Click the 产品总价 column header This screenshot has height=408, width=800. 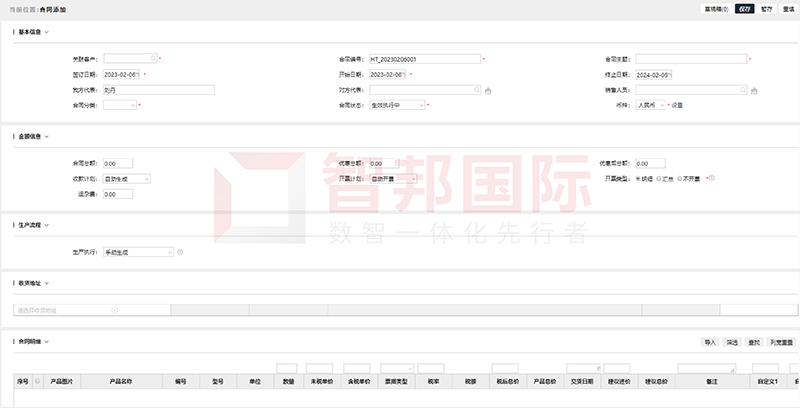544,381
